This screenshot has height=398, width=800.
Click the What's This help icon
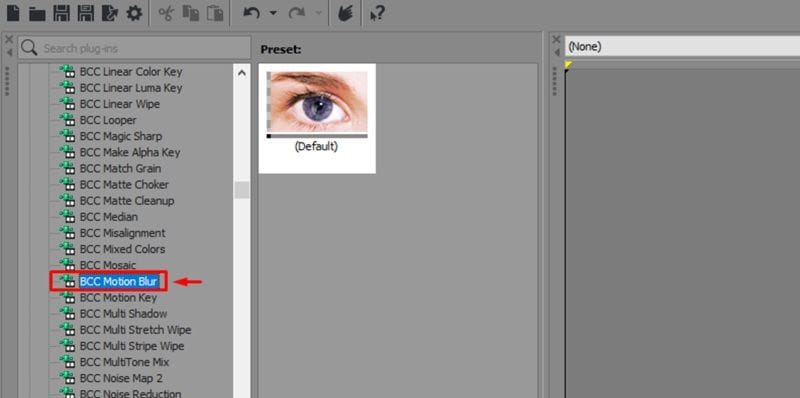pos(378,13)
